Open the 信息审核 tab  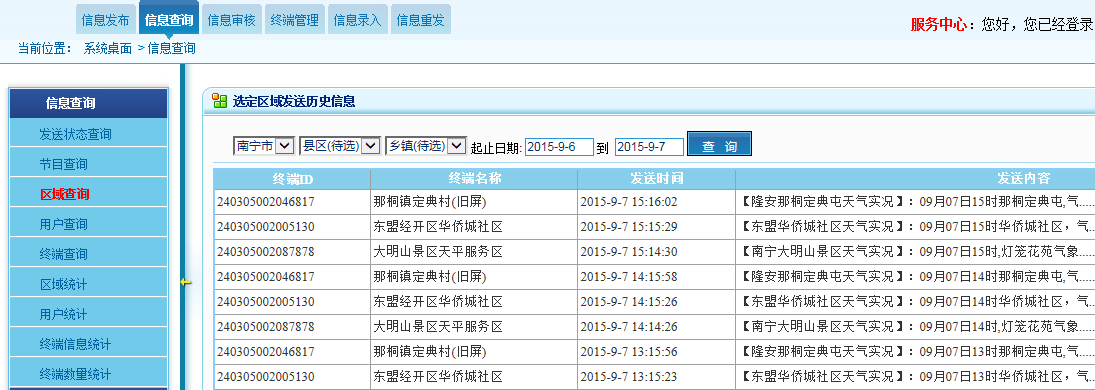(232, 20)
